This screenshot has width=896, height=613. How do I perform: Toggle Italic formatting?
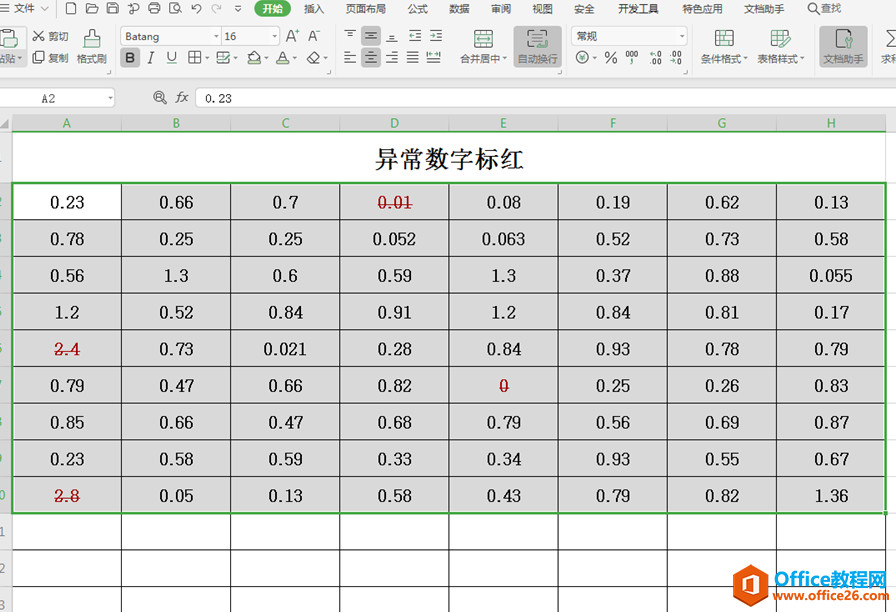[x=151, y=57]
